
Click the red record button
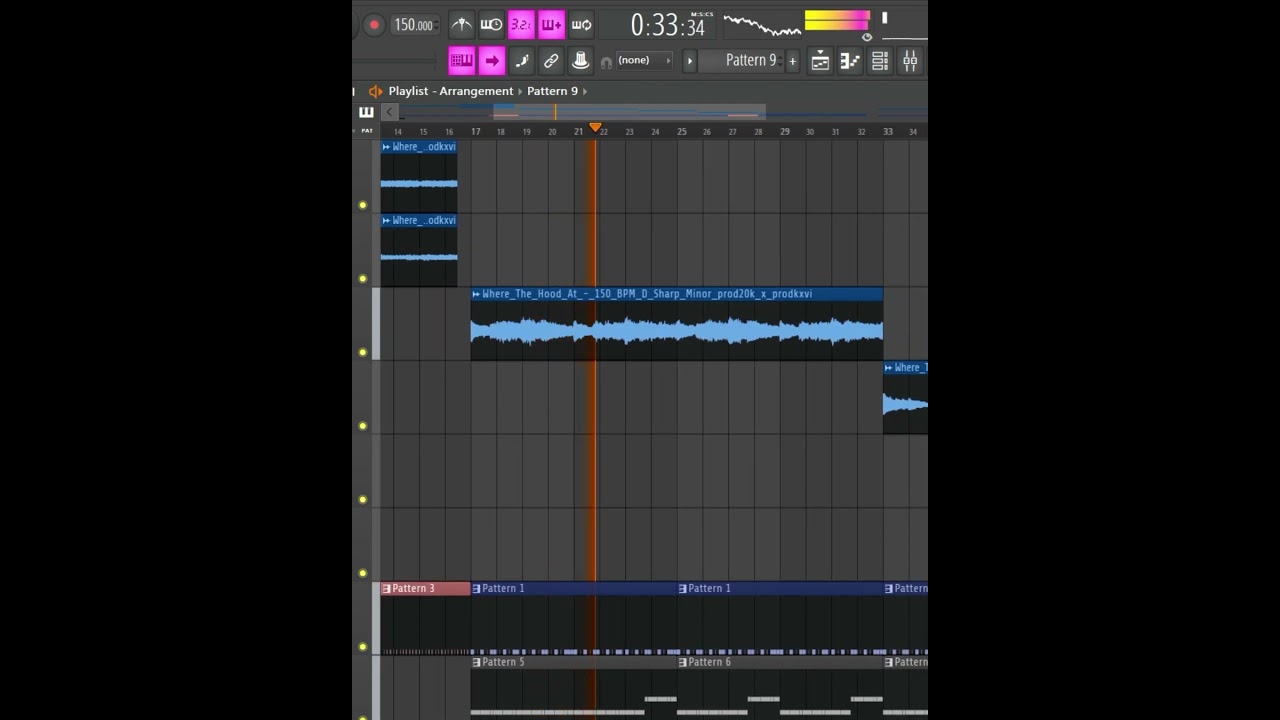(374, 25)
